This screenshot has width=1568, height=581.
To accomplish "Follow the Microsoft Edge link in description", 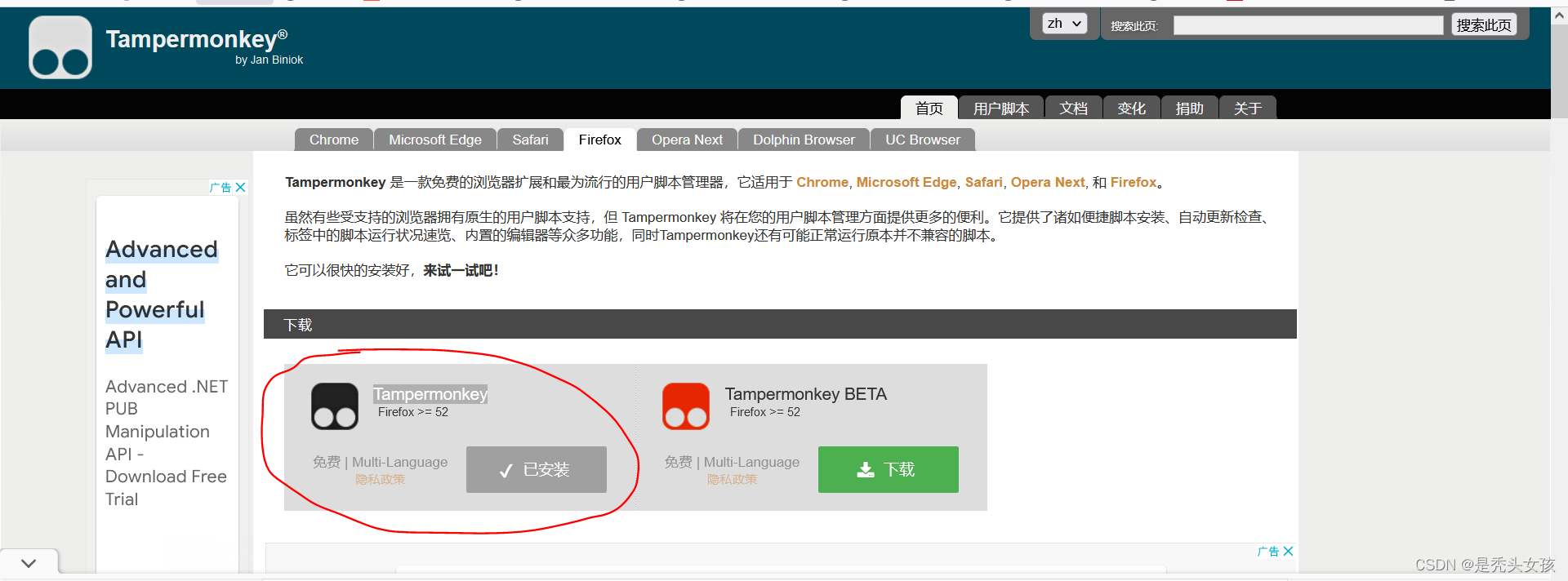I will pyautogui.click(x=906, y=183).
